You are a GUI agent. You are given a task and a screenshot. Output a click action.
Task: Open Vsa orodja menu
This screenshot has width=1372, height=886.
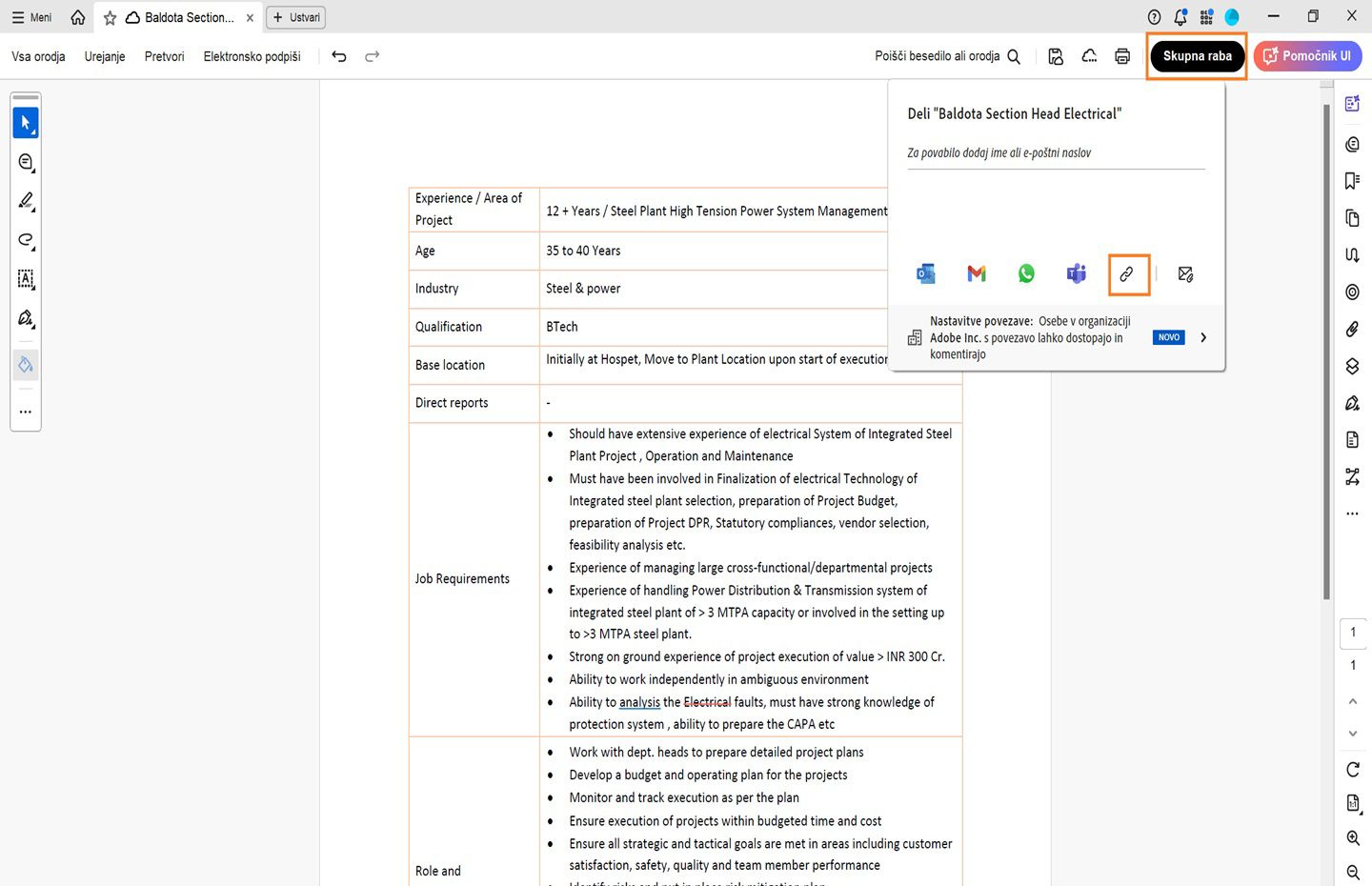pos(38,56)
